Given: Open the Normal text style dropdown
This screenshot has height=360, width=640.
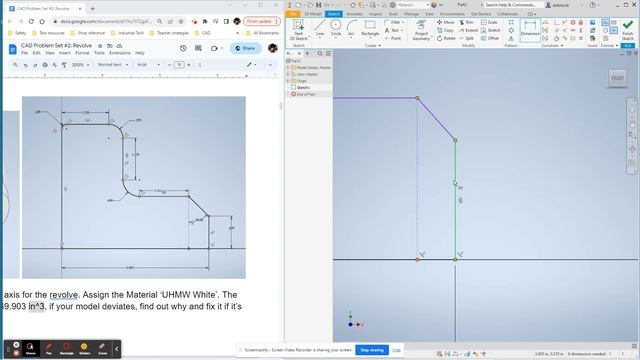Looking at the screenshot, I should click(x=113, y=65).
